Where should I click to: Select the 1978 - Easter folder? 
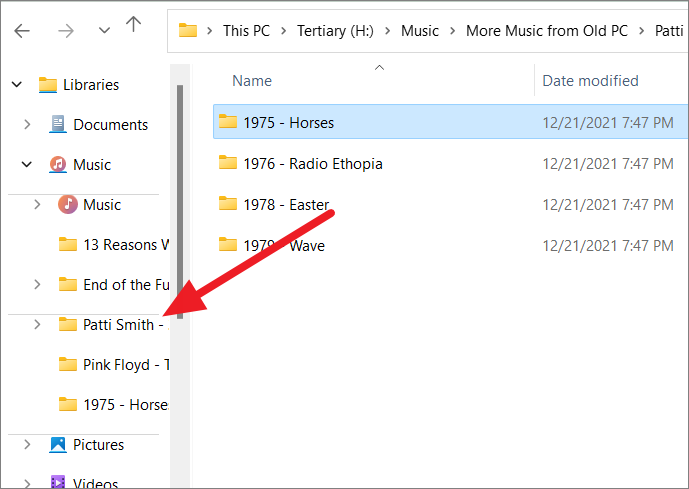pyautogui.click(x=286, y=204)
